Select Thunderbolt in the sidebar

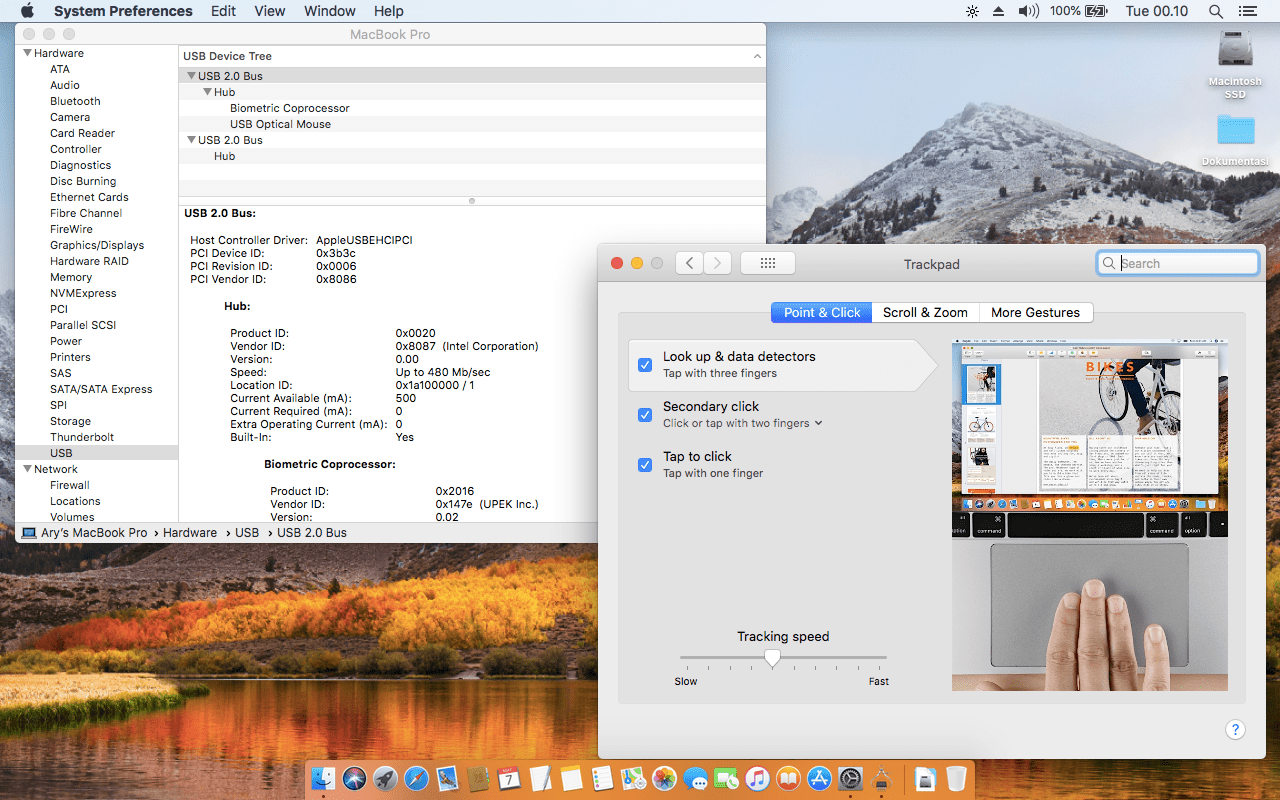point(82,437)
